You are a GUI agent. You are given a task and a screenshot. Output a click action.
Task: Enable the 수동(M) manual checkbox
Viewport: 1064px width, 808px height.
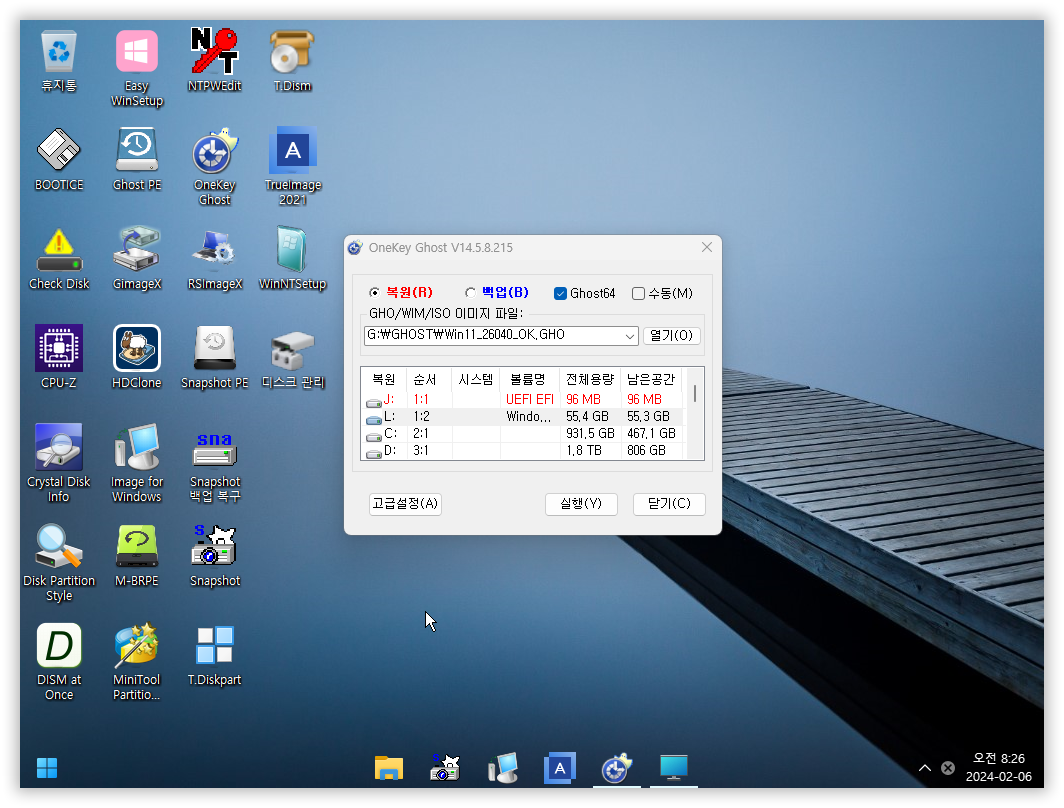tap(638, 293)
